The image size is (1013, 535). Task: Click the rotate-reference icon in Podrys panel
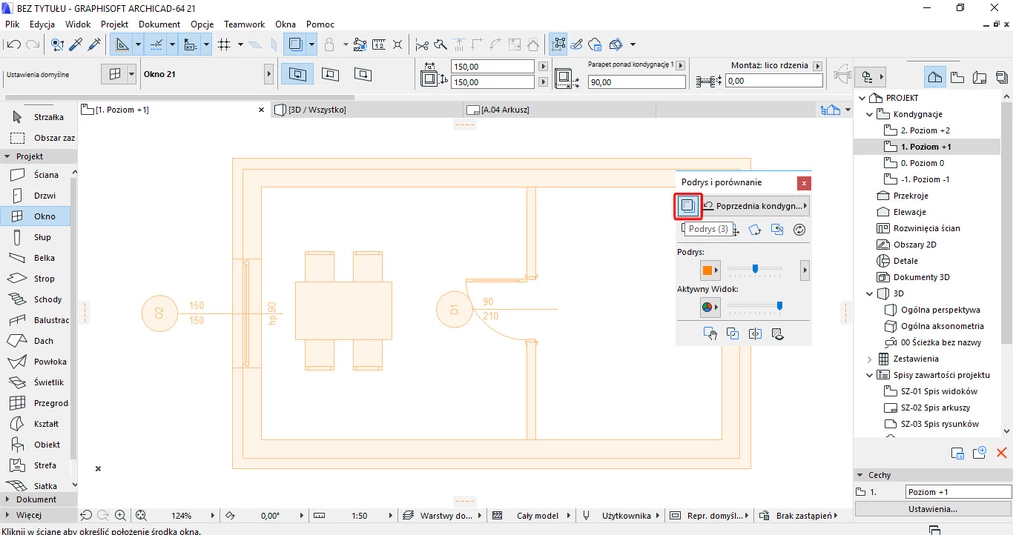pos(755,230)
